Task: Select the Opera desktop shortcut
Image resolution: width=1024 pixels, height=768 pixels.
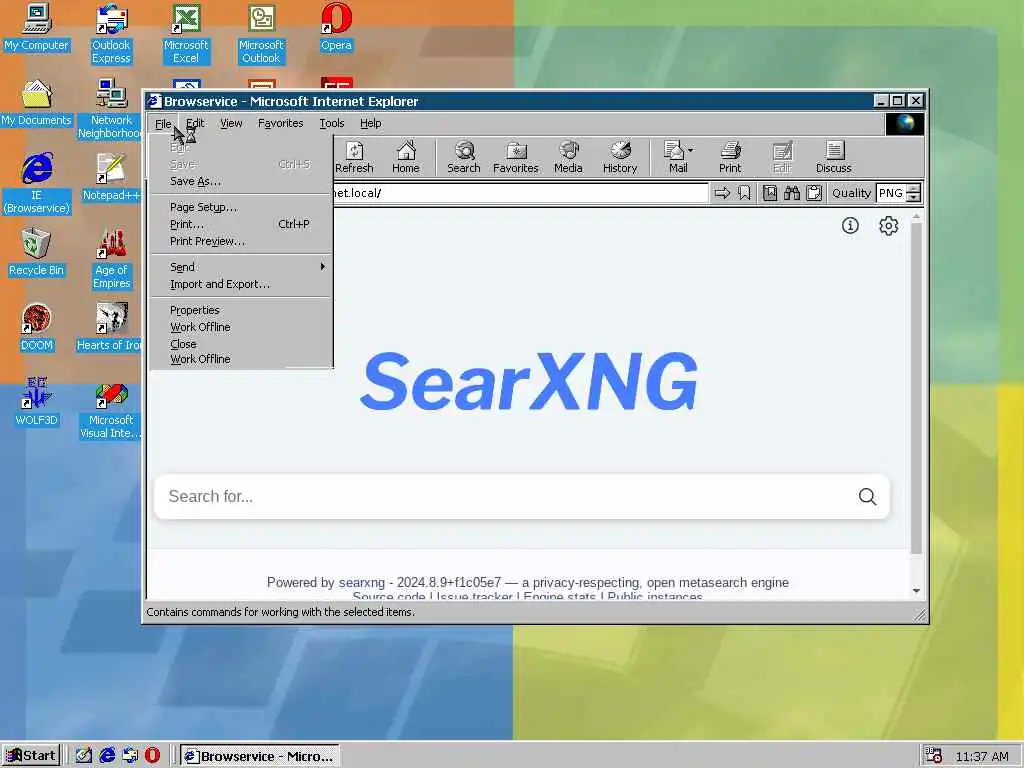Action: (336, 27)
